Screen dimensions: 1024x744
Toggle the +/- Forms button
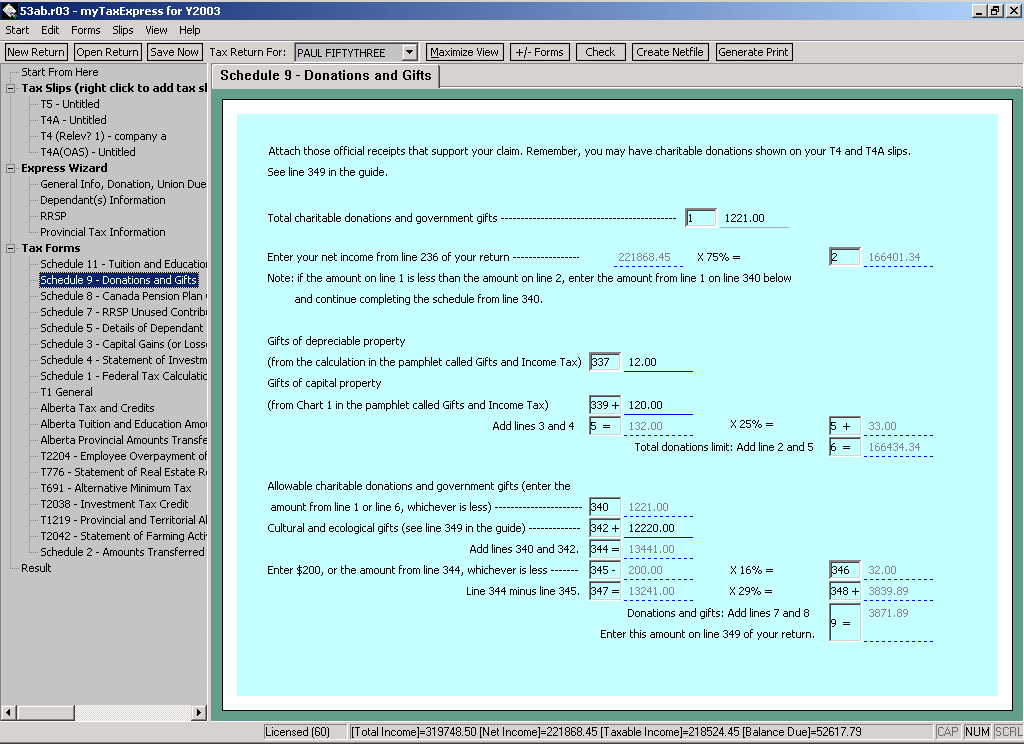(539, 52)
